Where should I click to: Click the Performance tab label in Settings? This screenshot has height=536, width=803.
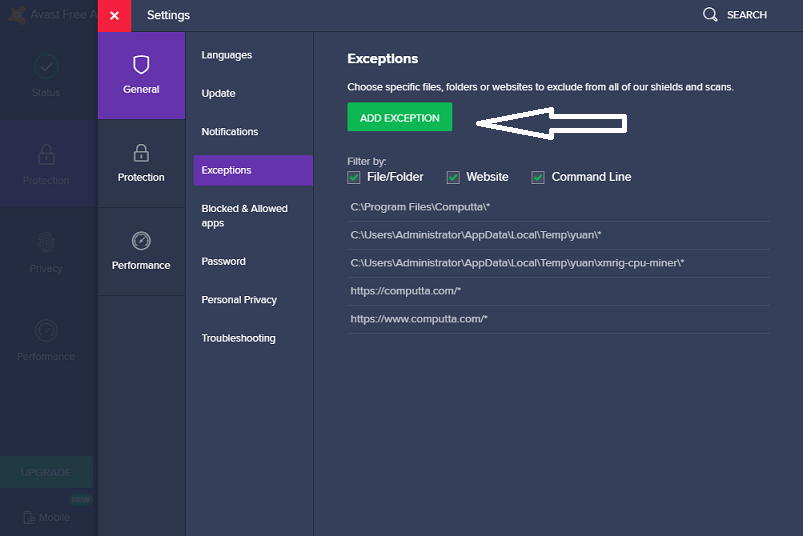coord(141,265)
